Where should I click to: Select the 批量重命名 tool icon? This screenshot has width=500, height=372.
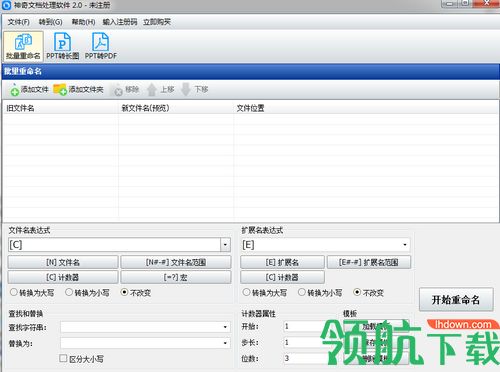(23, 46)
